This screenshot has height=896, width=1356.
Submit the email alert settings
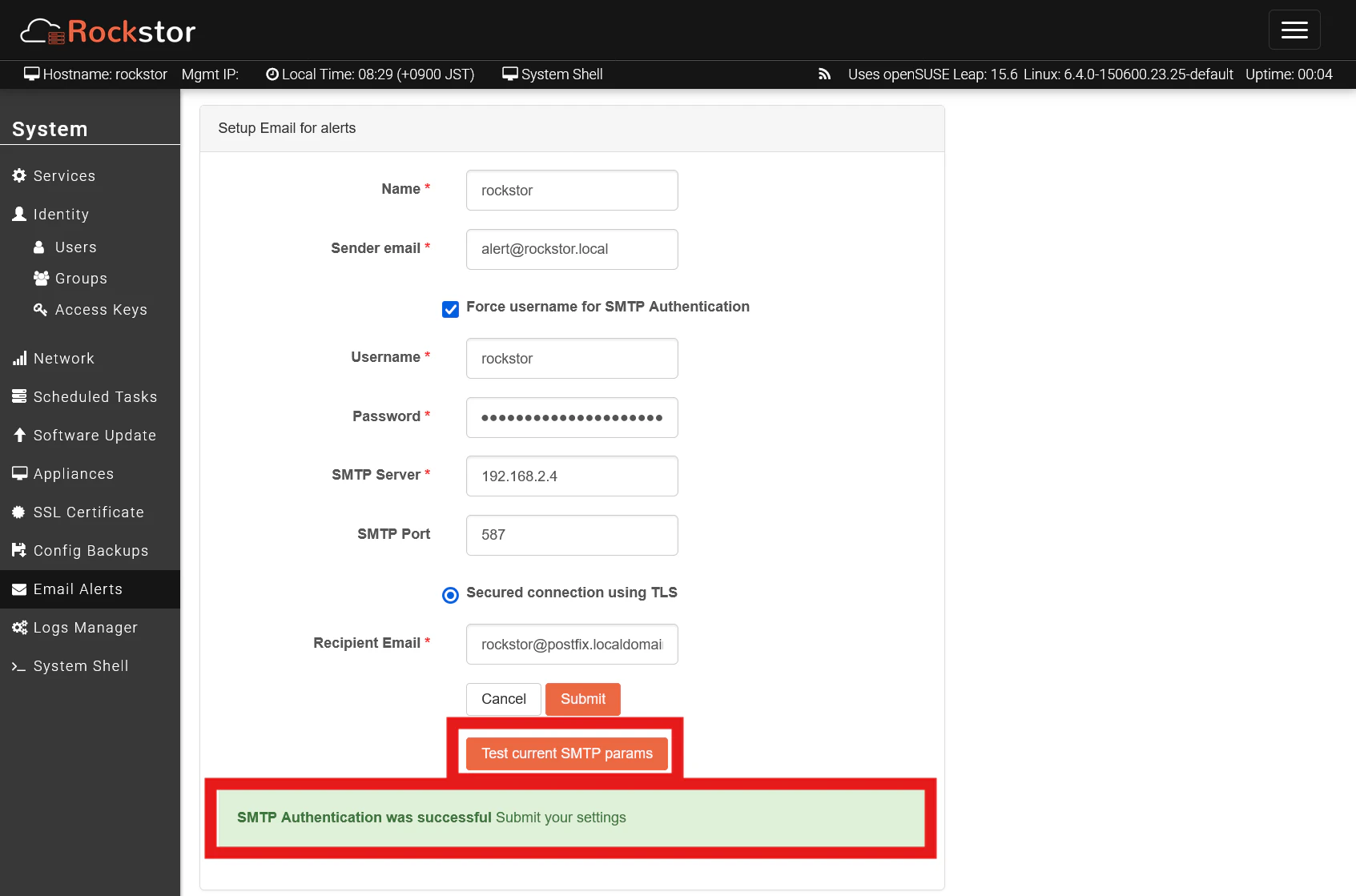(x=583, y=699)
